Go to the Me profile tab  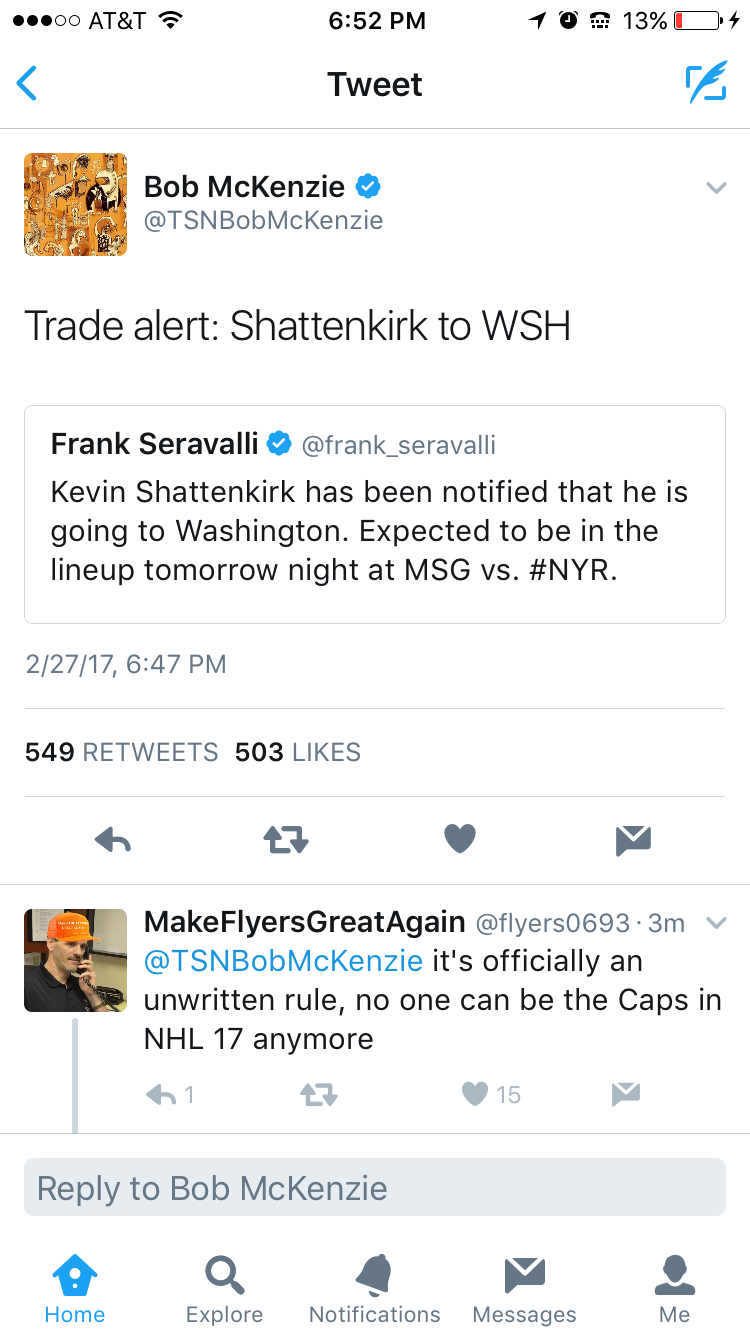675,1290
